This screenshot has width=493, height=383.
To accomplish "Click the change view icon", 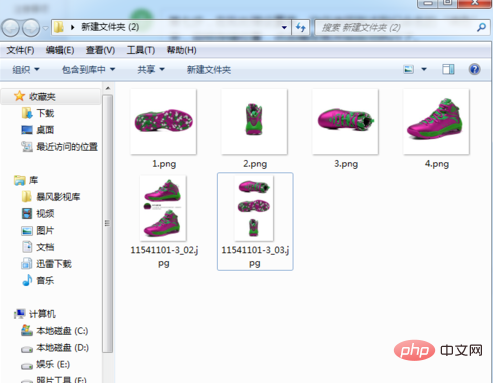I will click(x=408, y=69).
